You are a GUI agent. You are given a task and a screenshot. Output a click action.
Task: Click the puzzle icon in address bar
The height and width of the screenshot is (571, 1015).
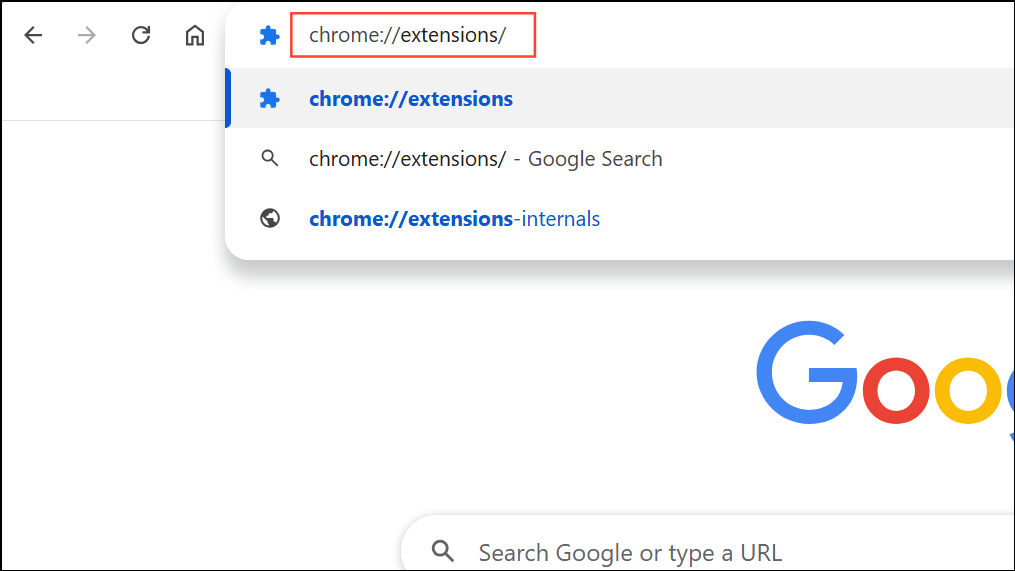269,36
